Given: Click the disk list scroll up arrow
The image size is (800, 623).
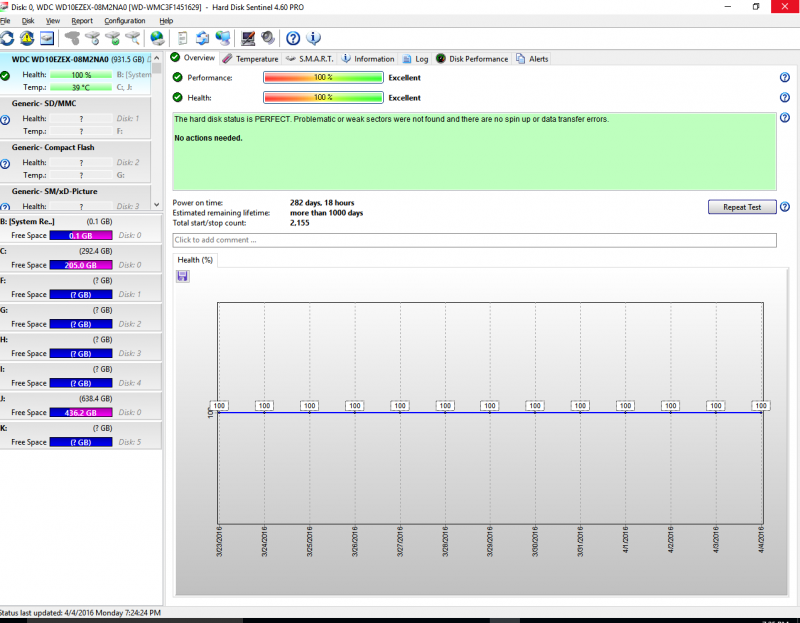Looking at the screenshot, I should (x=157, y=57).
